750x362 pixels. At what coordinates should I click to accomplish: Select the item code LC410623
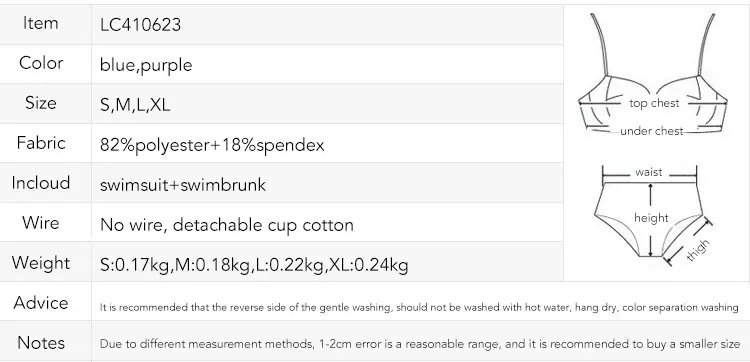click(140, 25)
